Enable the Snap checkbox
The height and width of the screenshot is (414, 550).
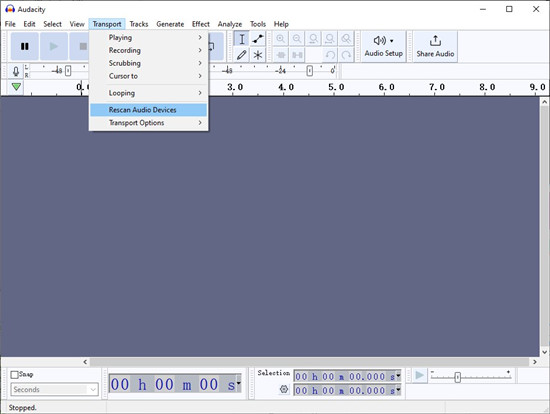click(x=14, y=375)
